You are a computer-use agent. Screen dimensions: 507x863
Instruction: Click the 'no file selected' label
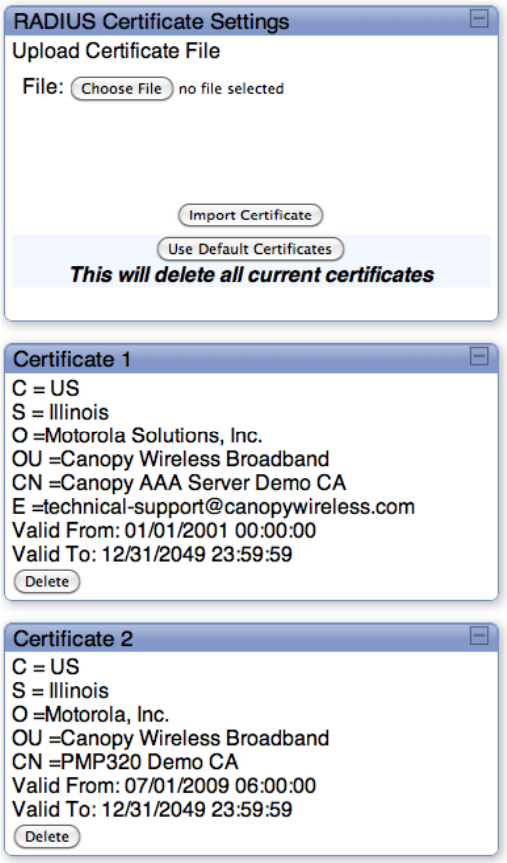tap(231, 89)
